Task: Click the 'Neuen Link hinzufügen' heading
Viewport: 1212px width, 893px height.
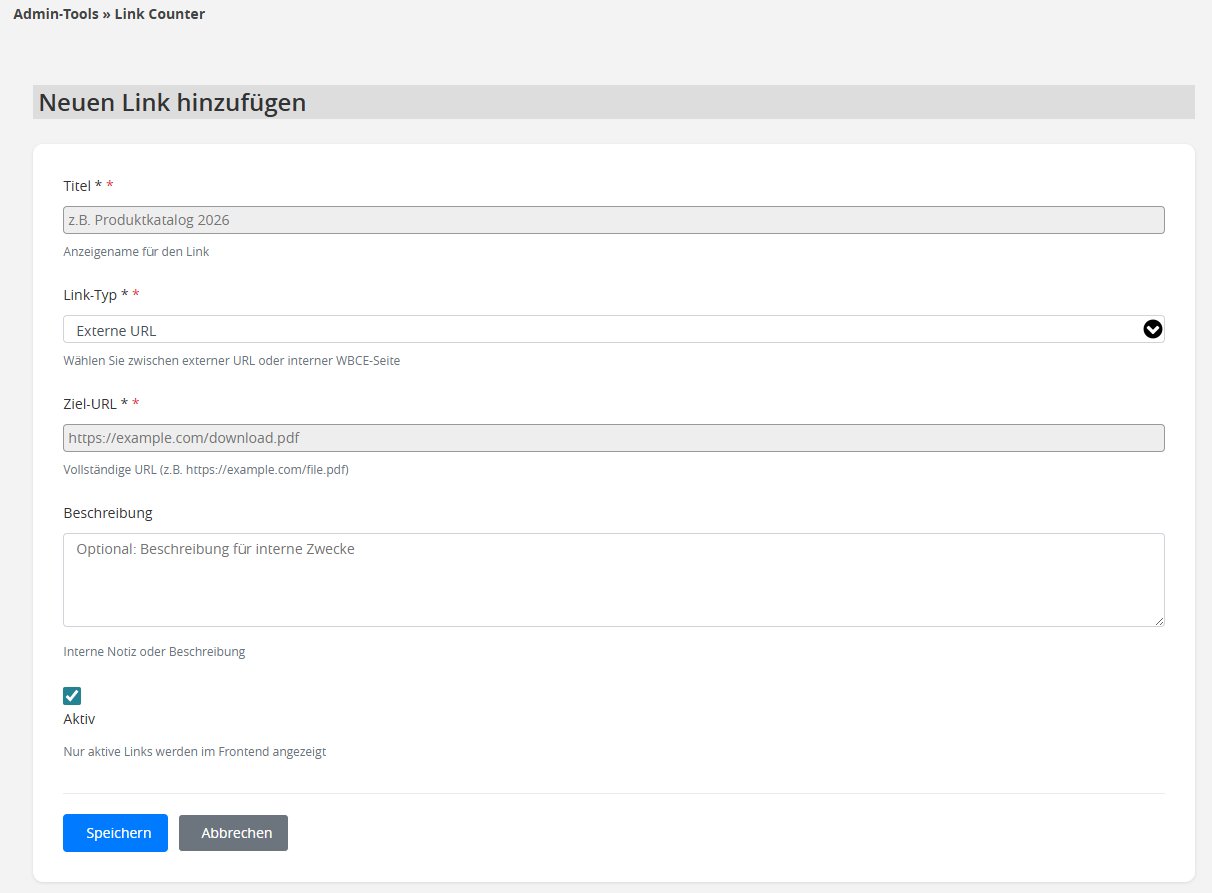Action: [x=172, y=103]
